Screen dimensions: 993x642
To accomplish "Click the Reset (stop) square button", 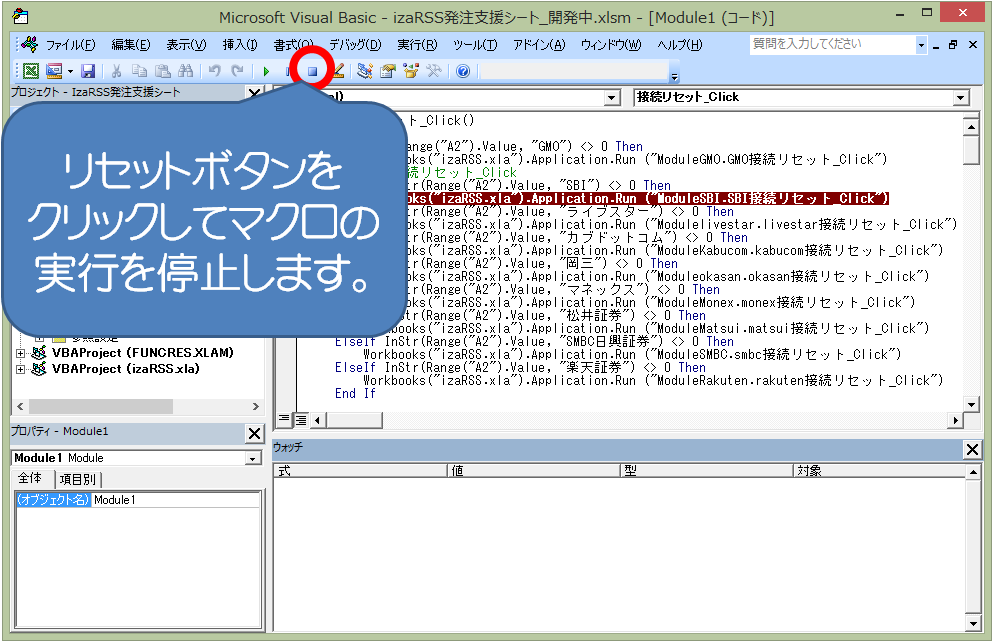I will point(312,71).
